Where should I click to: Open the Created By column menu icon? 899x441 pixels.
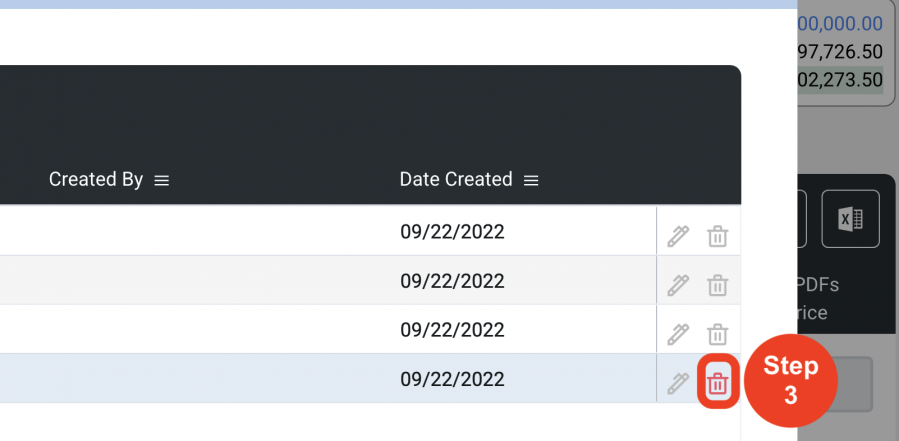tap(162, 181)
